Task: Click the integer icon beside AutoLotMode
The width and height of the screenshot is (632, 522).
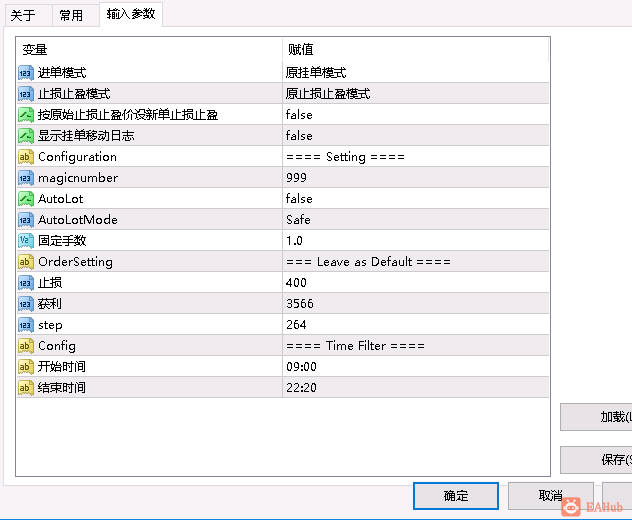Action: 26,220
